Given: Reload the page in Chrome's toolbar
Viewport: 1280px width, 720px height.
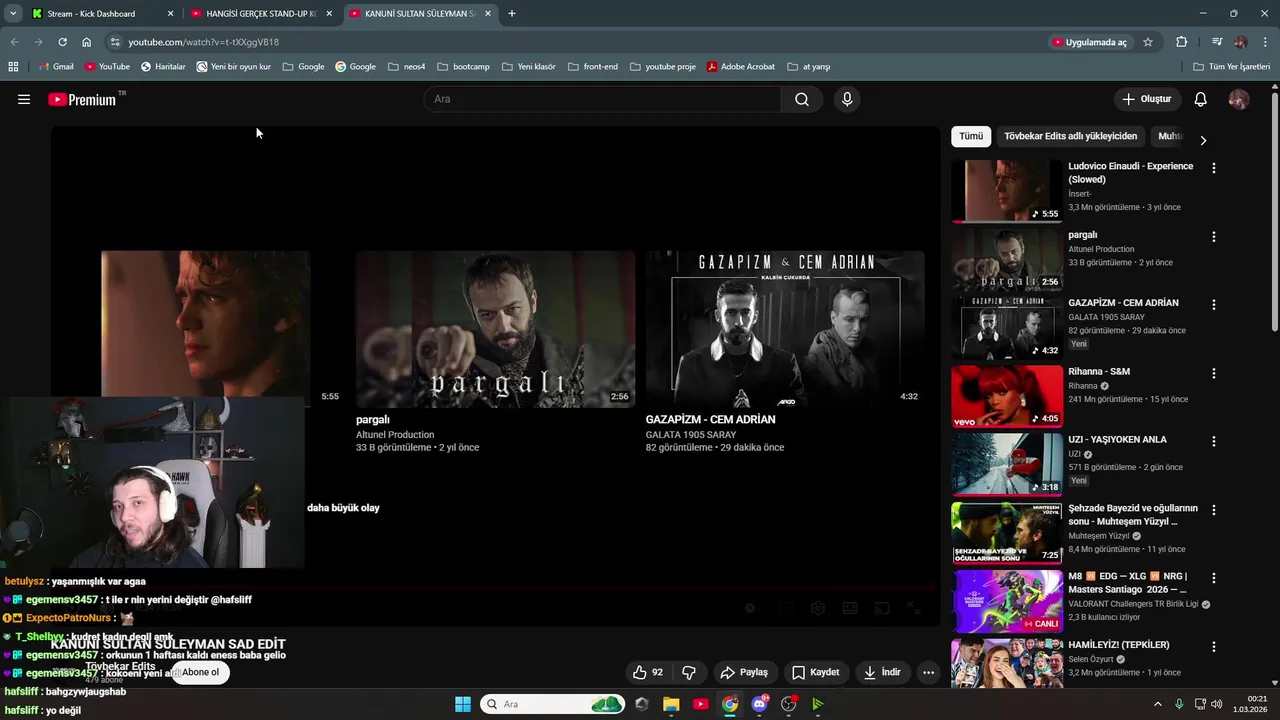Looking at the screenshot, I should pyautogui.click(x=62, y=42).
